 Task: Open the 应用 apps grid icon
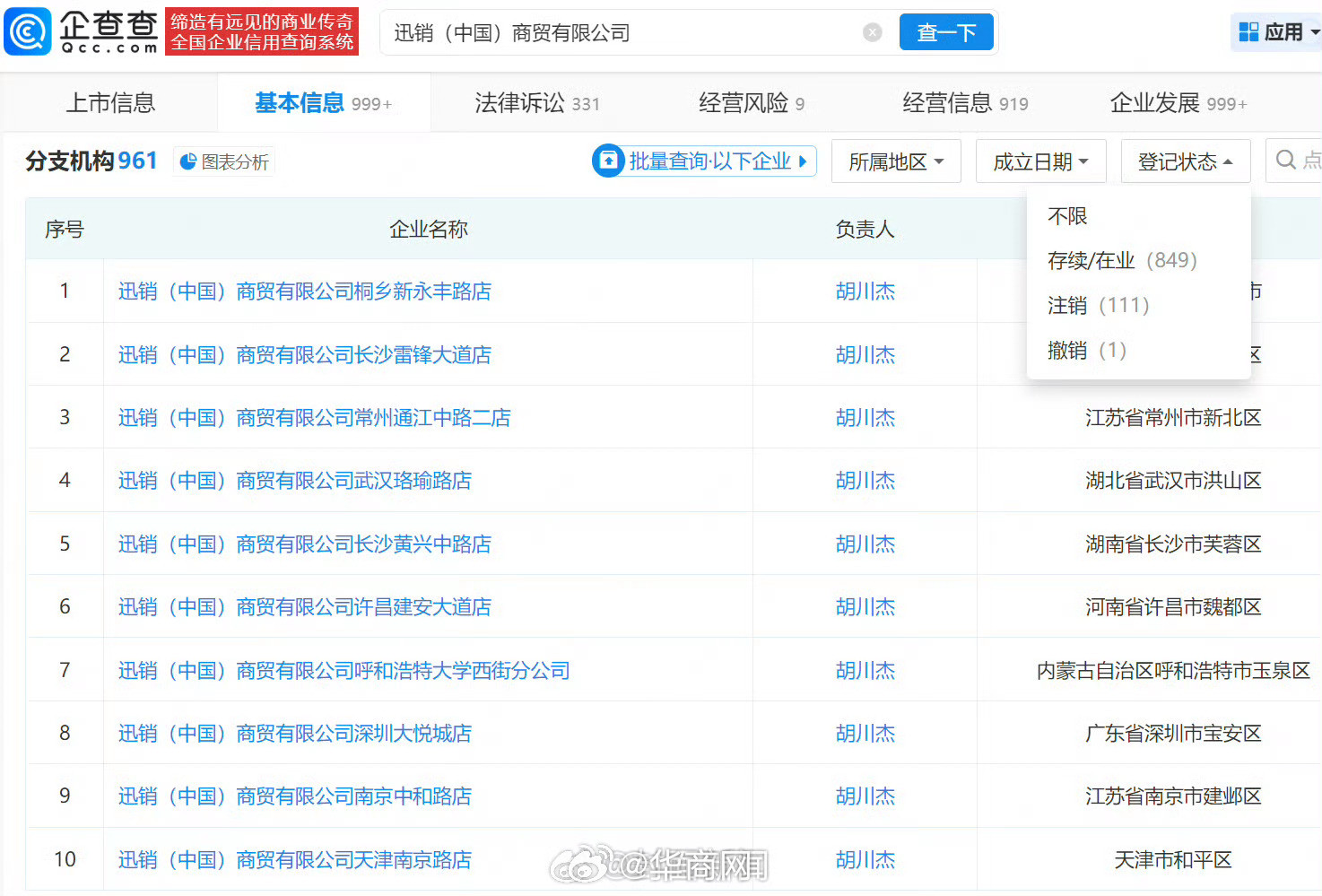pyautogui.click(x=1247, y=30)
